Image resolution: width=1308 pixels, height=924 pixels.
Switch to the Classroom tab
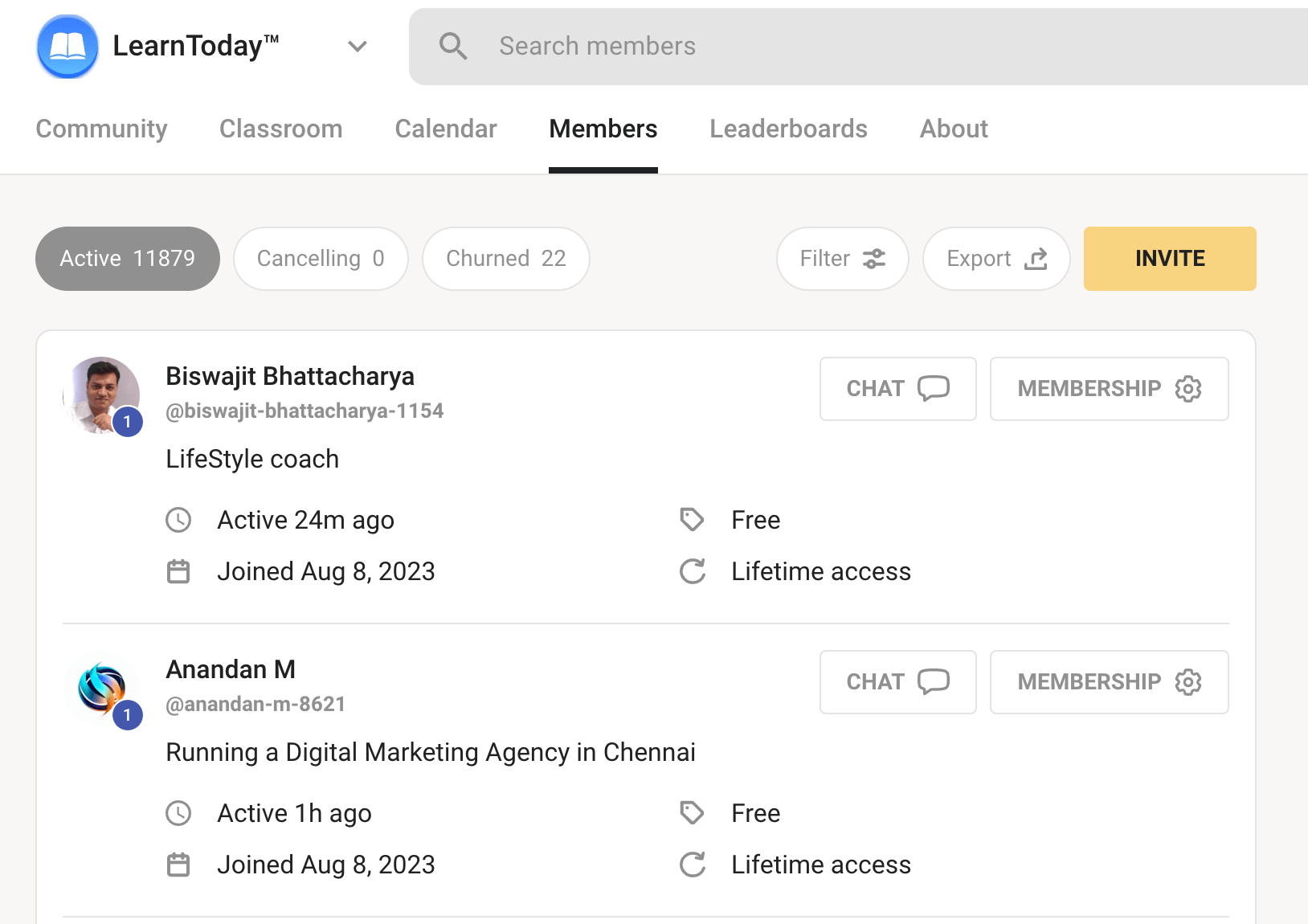[280, 129]
